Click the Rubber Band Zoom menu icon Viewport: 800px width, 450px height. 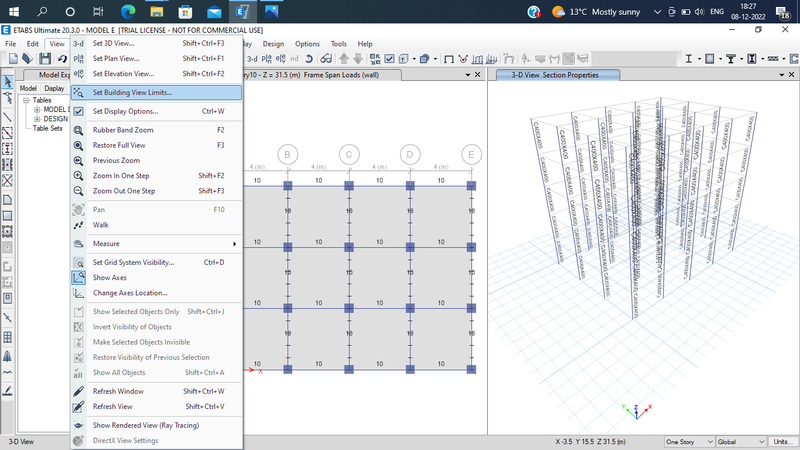coord(78,130)
